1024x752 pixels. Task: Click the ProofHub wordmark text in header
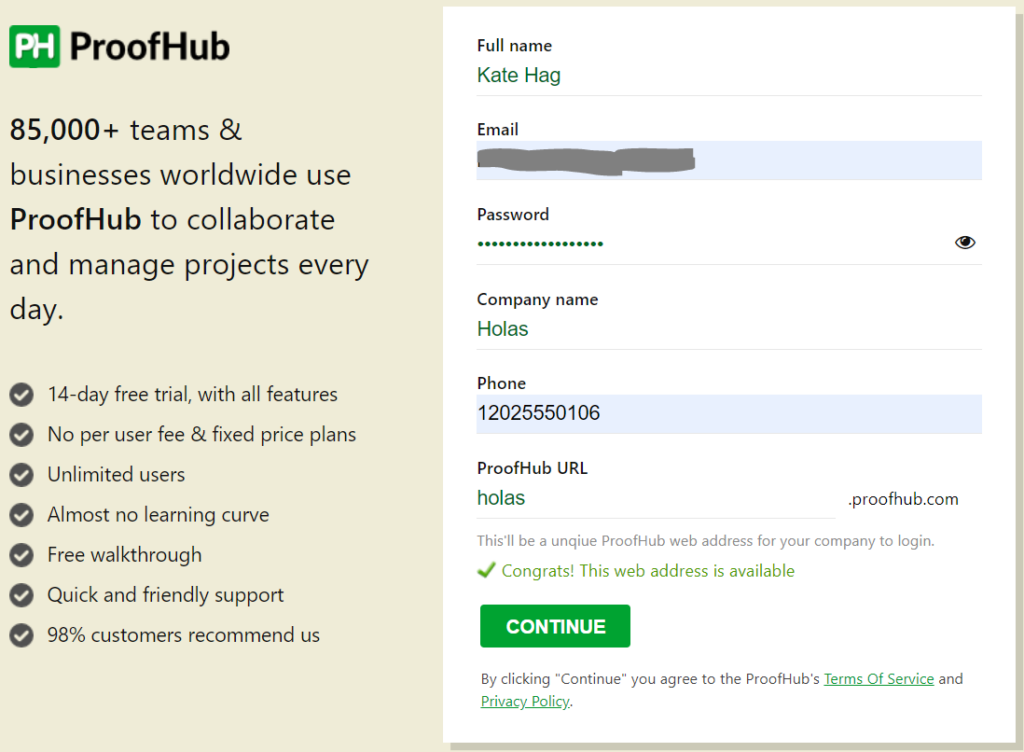pyautogui.click(x=150, y=47)
